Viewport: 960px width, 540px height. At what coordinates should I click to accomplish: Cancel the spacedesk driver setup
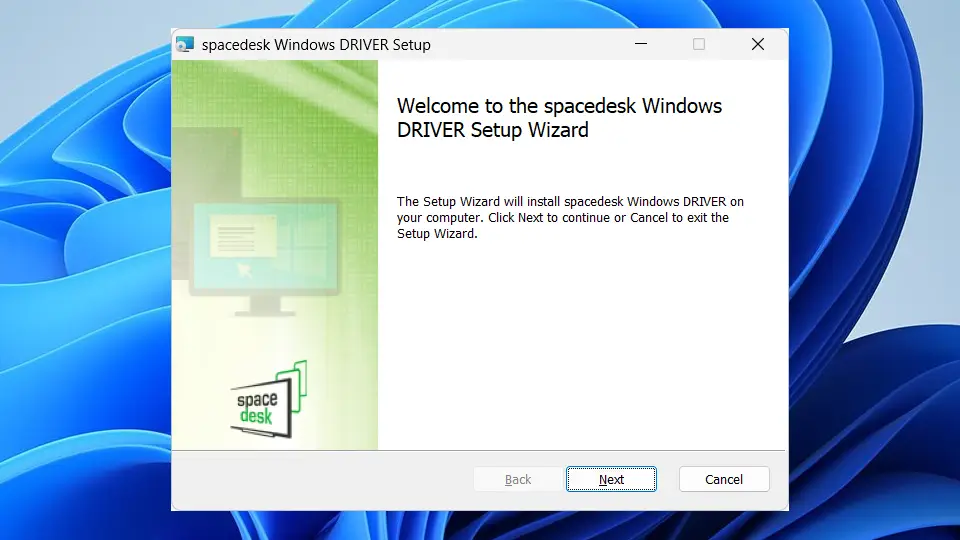pyautogui.click(x=724, y=479)
